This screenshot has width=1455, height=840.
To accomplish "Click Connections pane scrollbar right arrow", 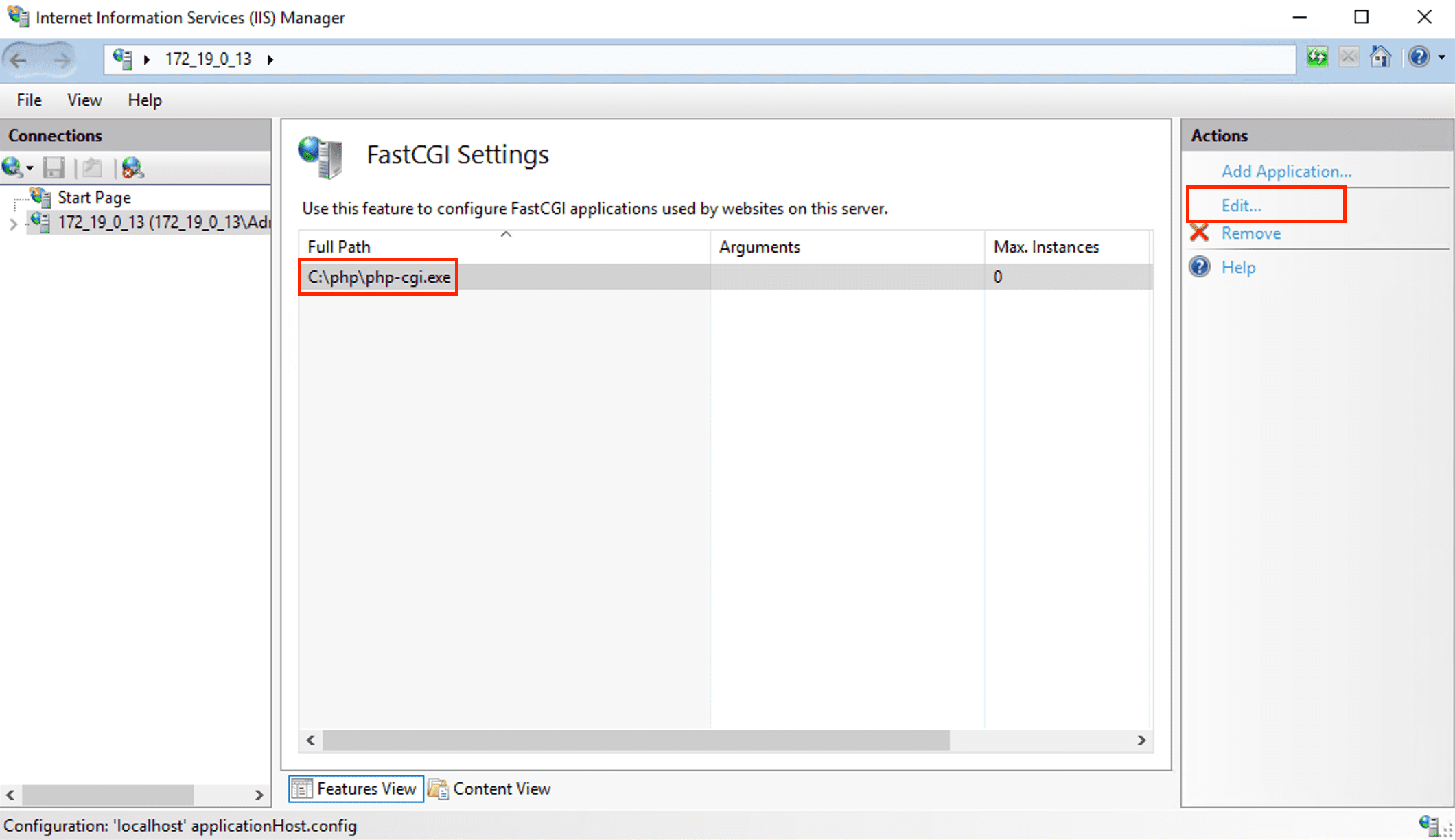I will tap(259, 795).
